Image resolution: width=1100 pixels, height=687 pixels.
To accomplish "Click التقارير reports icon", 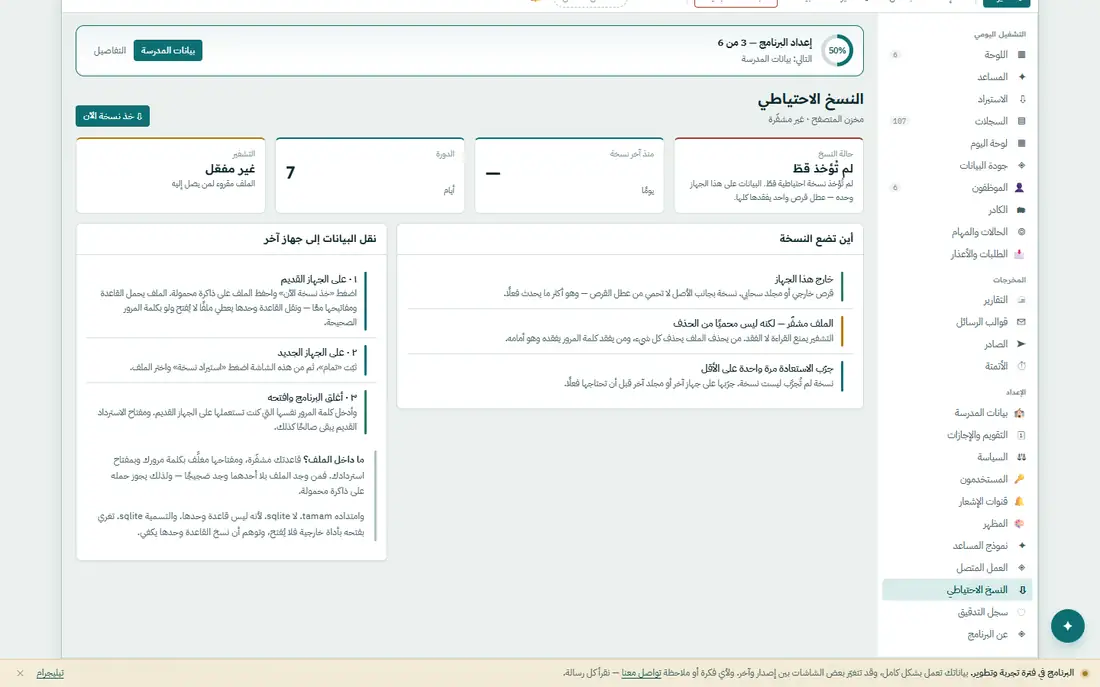I will pyautogui.click(x=1021, y=300).
